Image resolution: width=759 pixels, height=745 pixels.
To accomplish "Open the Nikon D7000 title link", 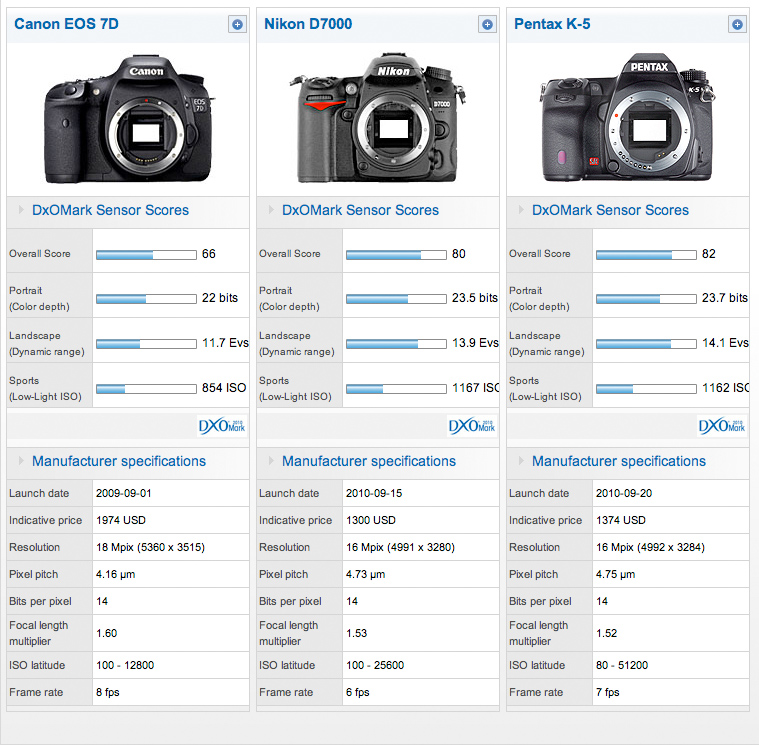I will point(308,24).
